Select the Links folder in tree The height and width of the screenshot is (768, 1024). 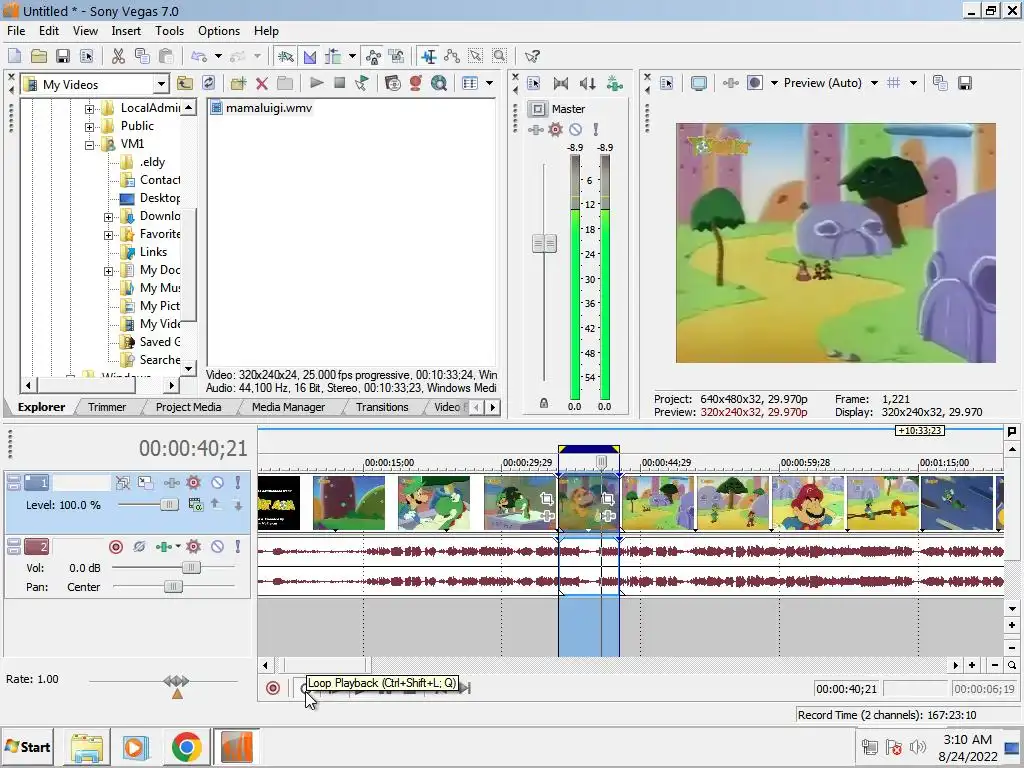click(153, 252)
